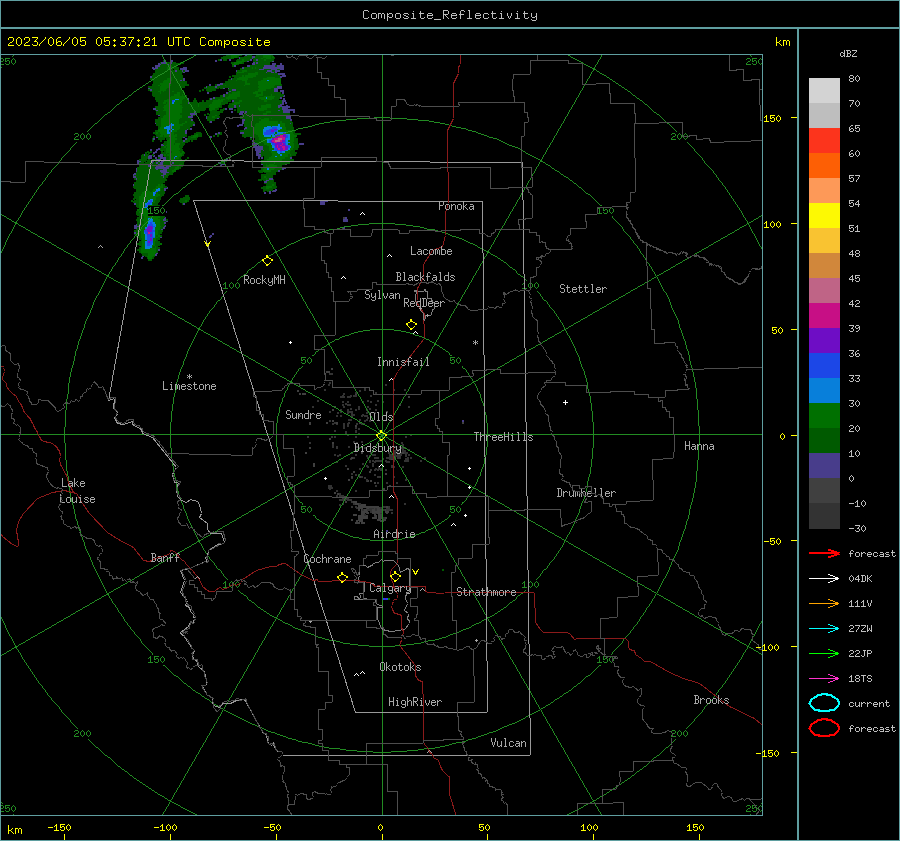Select the Airdrie label

[x=394, y=534]
